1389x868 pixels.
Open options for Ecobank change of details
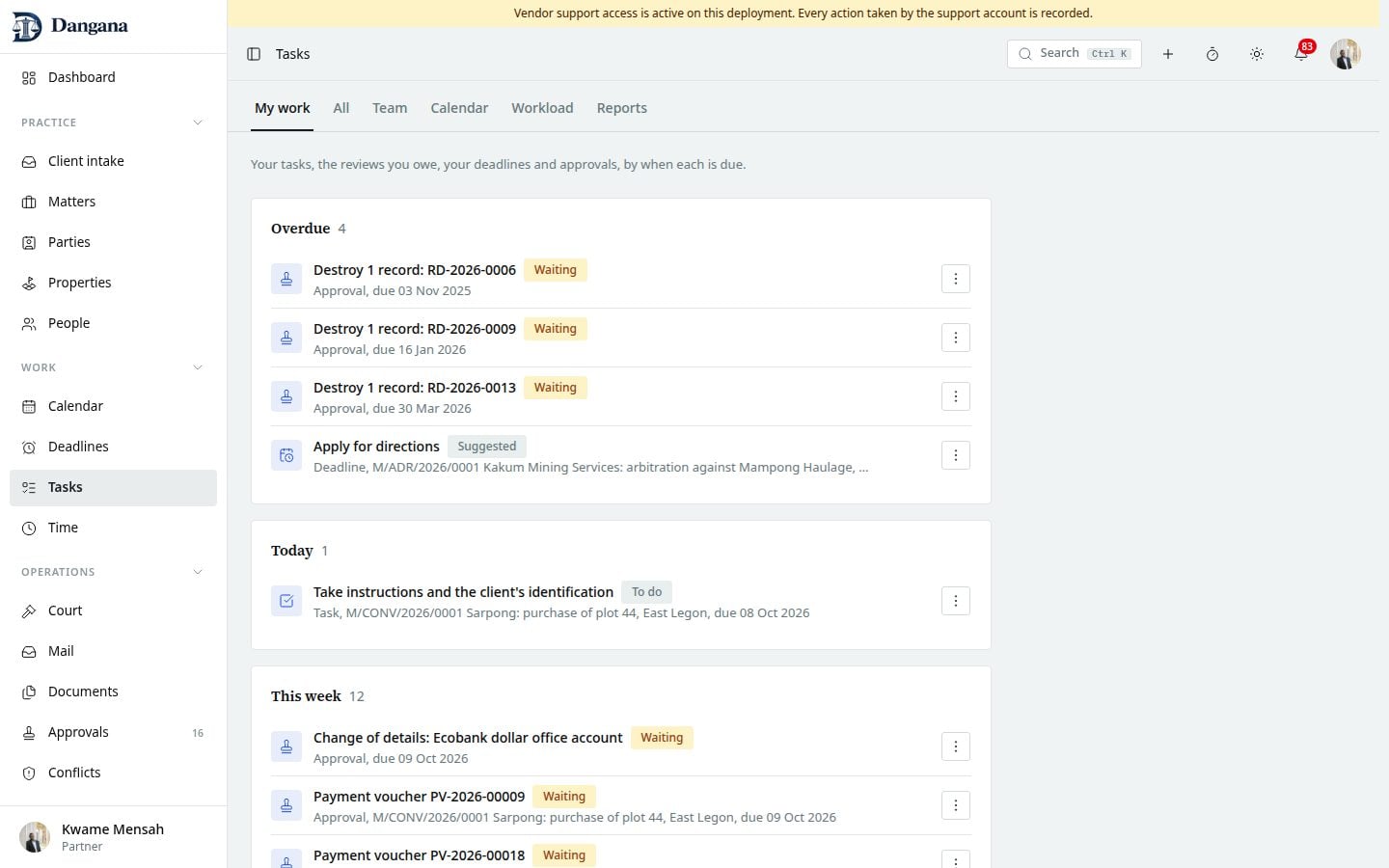click(956, 746)
